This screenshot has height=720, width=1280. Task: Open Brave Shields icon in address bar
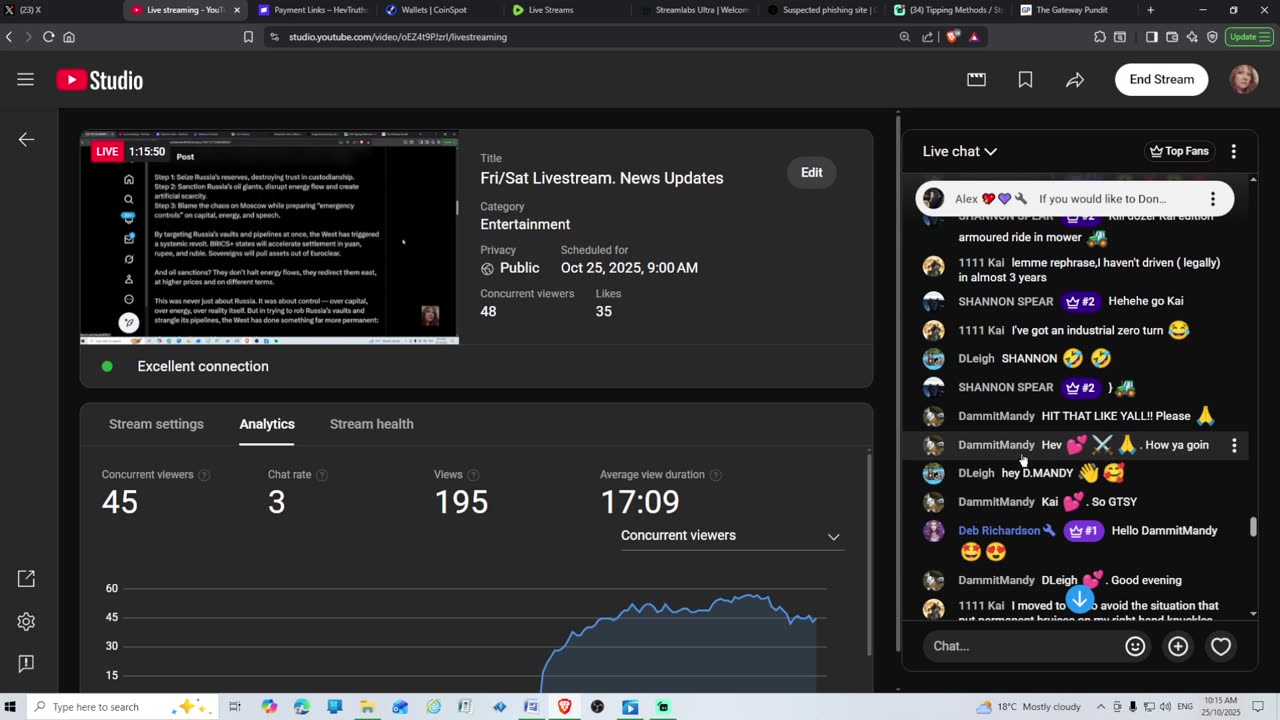[953, 37]
